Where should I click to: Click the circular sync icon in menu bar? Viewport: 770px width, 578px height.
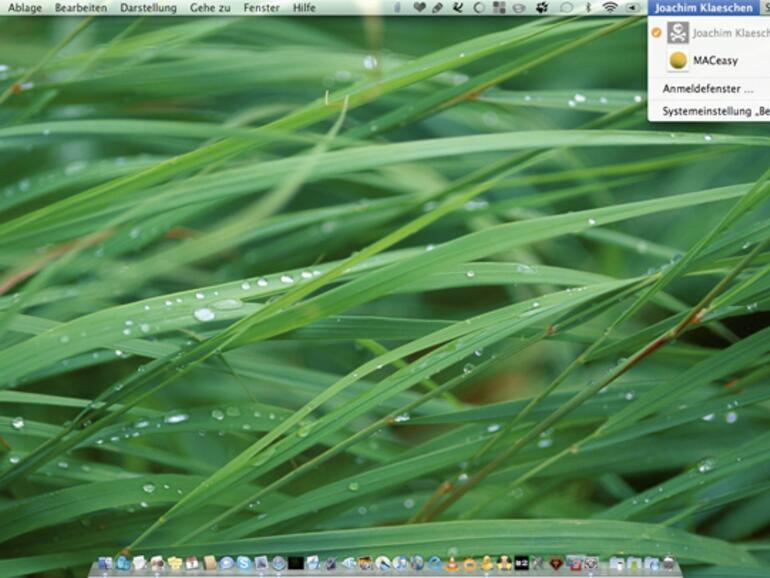[x=478, y=8]
